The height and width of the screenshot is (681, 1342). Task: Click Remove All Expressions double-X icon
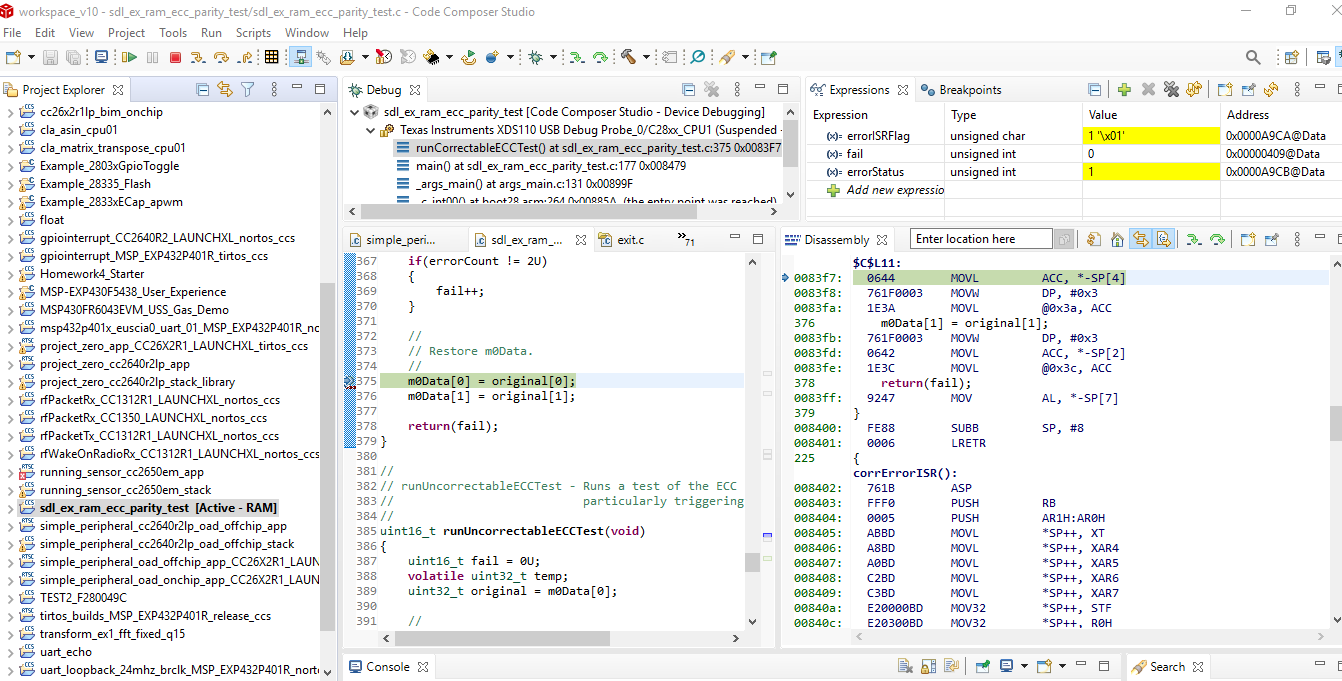1171,90
